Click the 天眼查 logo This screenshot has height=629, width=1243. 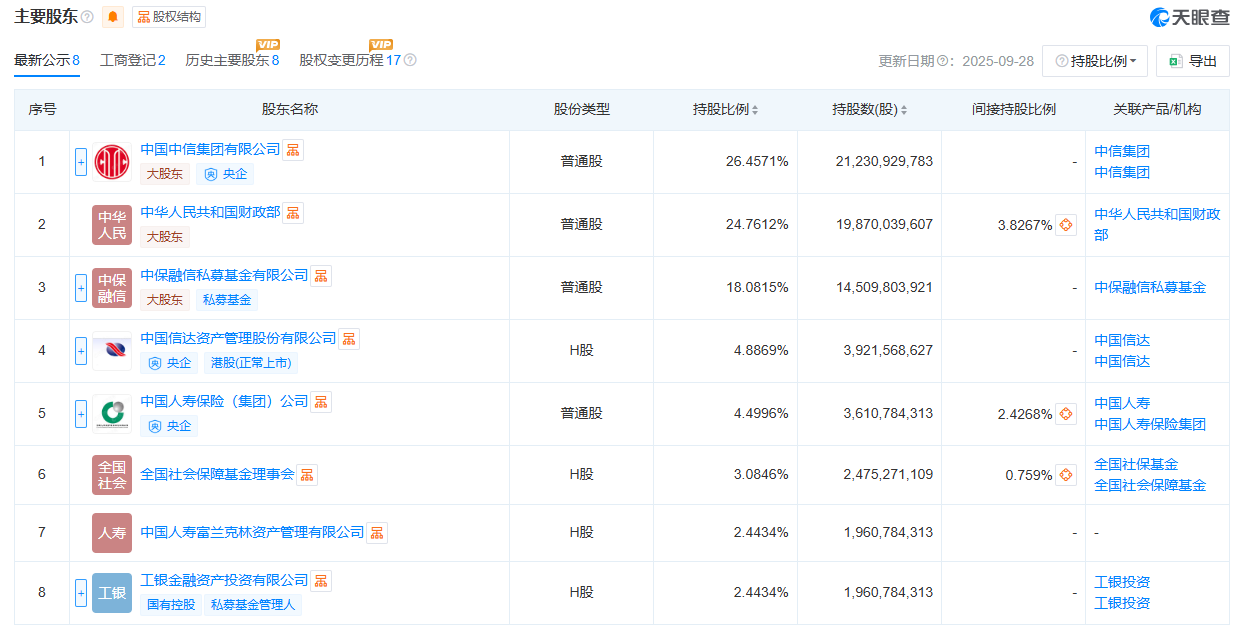1190,17
